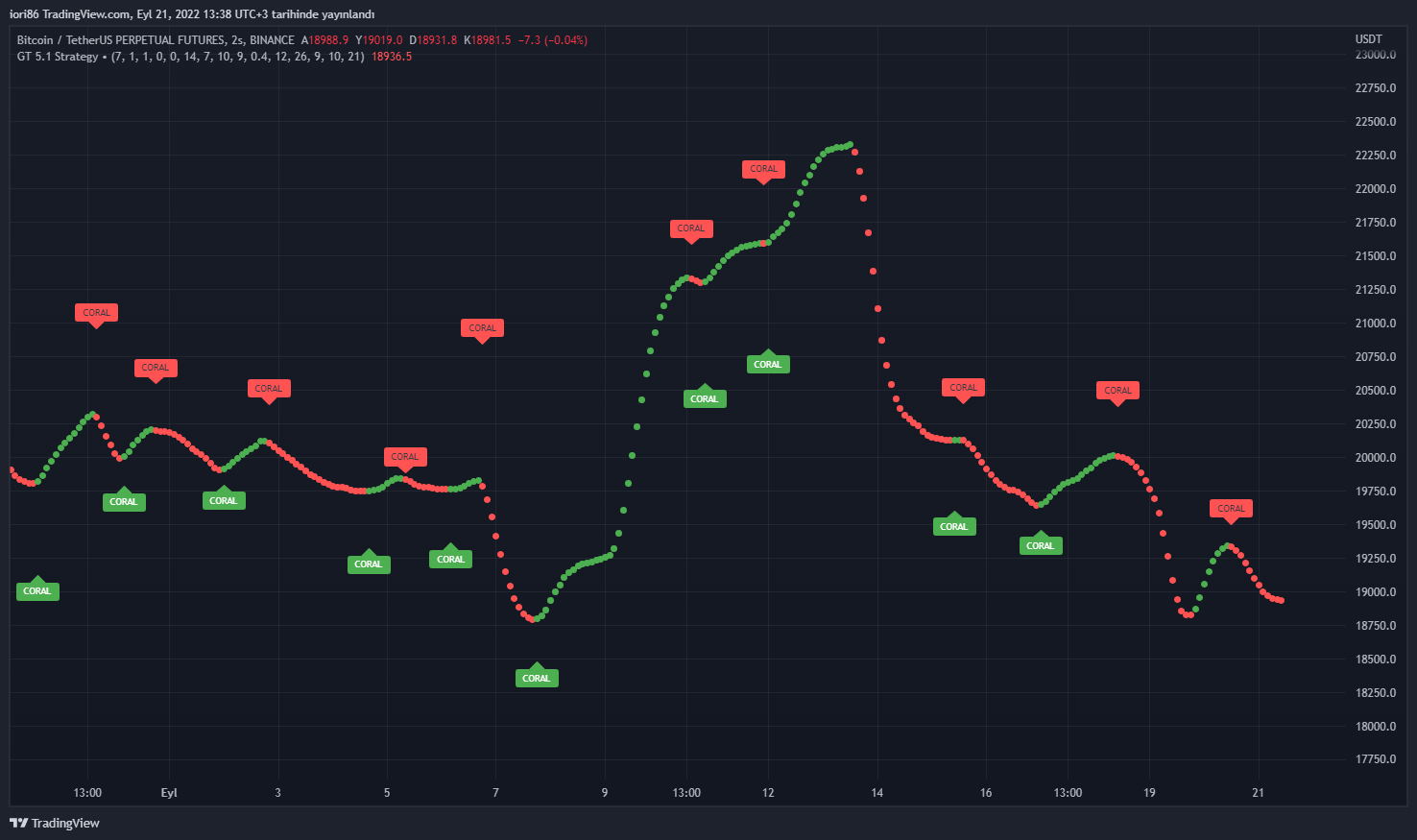1417x840 pixels.
Task: Click the day 14 time axis label
Action: point(877,793)
